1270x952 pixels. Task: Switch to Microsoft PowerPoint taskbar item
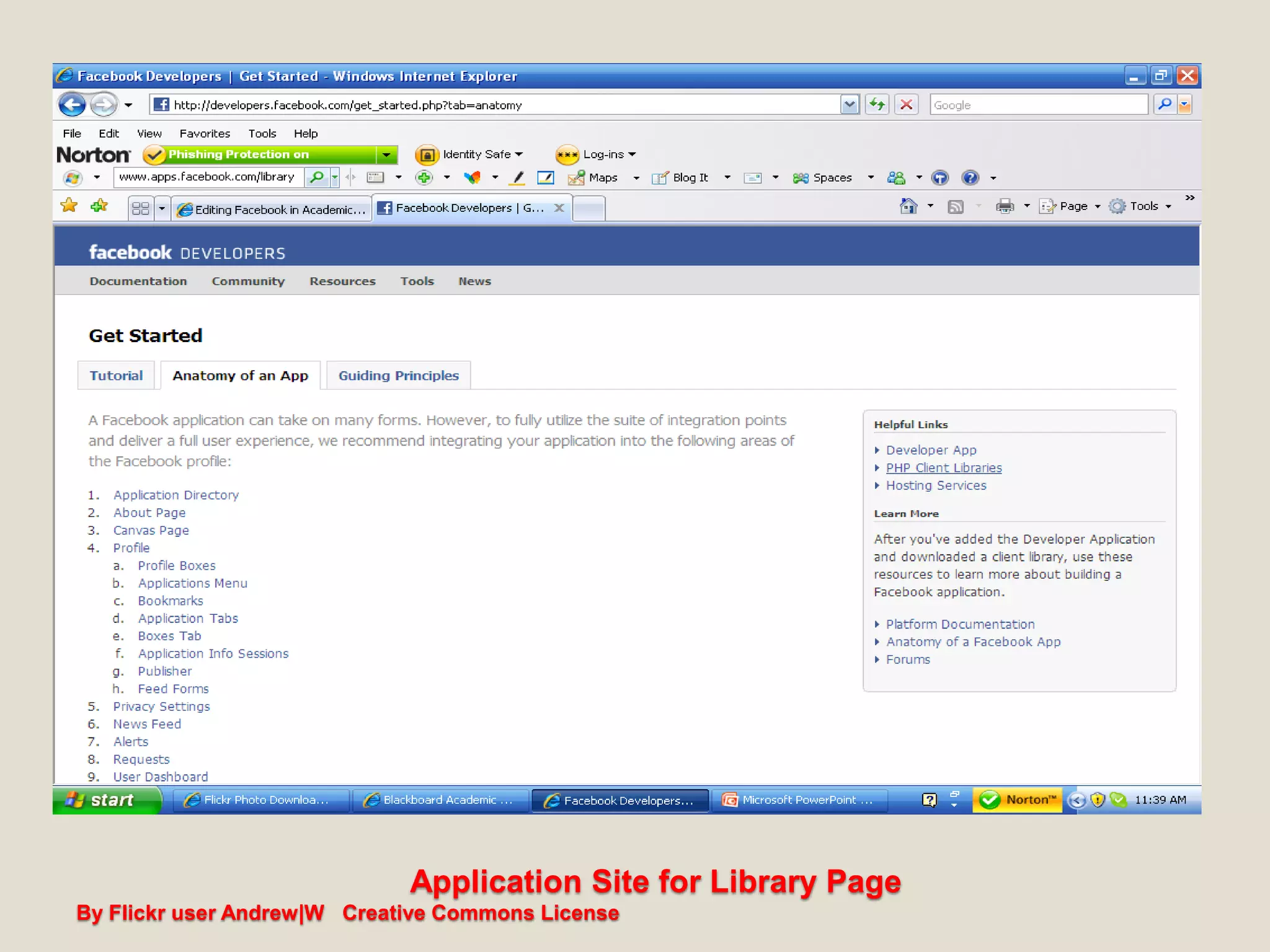click(801, 800)
